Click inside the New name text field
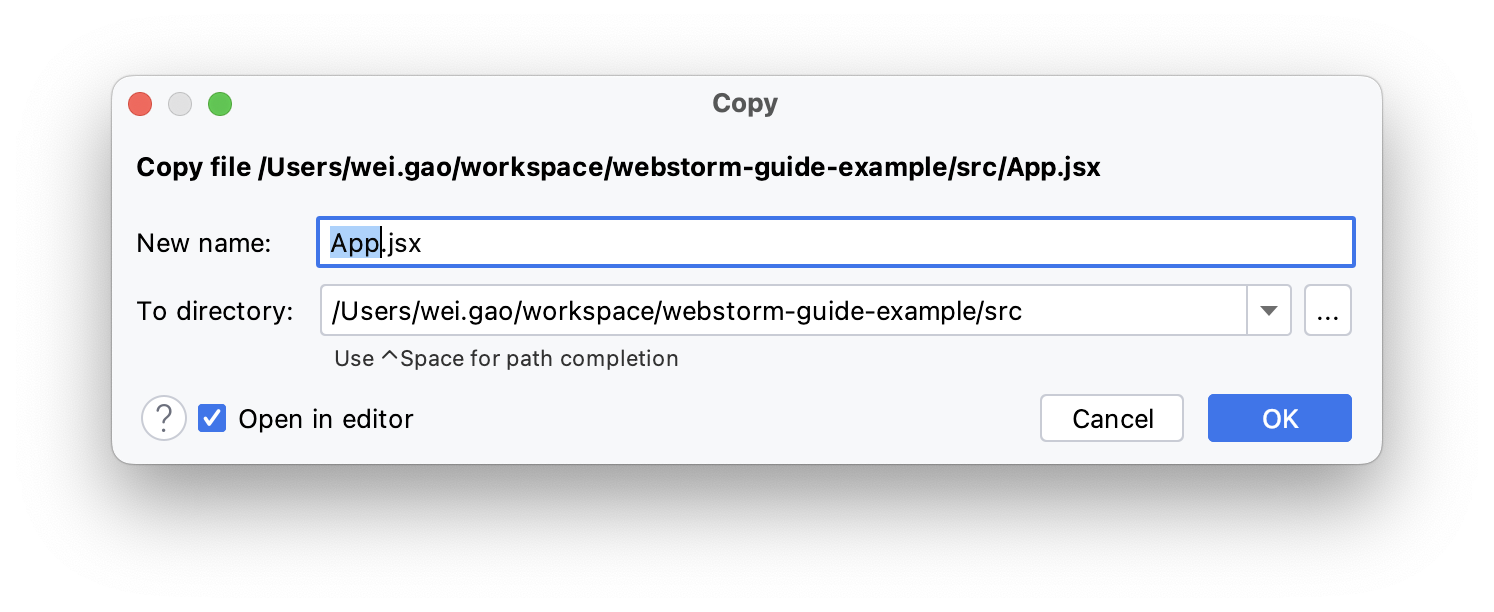 [x=700, y=242]
